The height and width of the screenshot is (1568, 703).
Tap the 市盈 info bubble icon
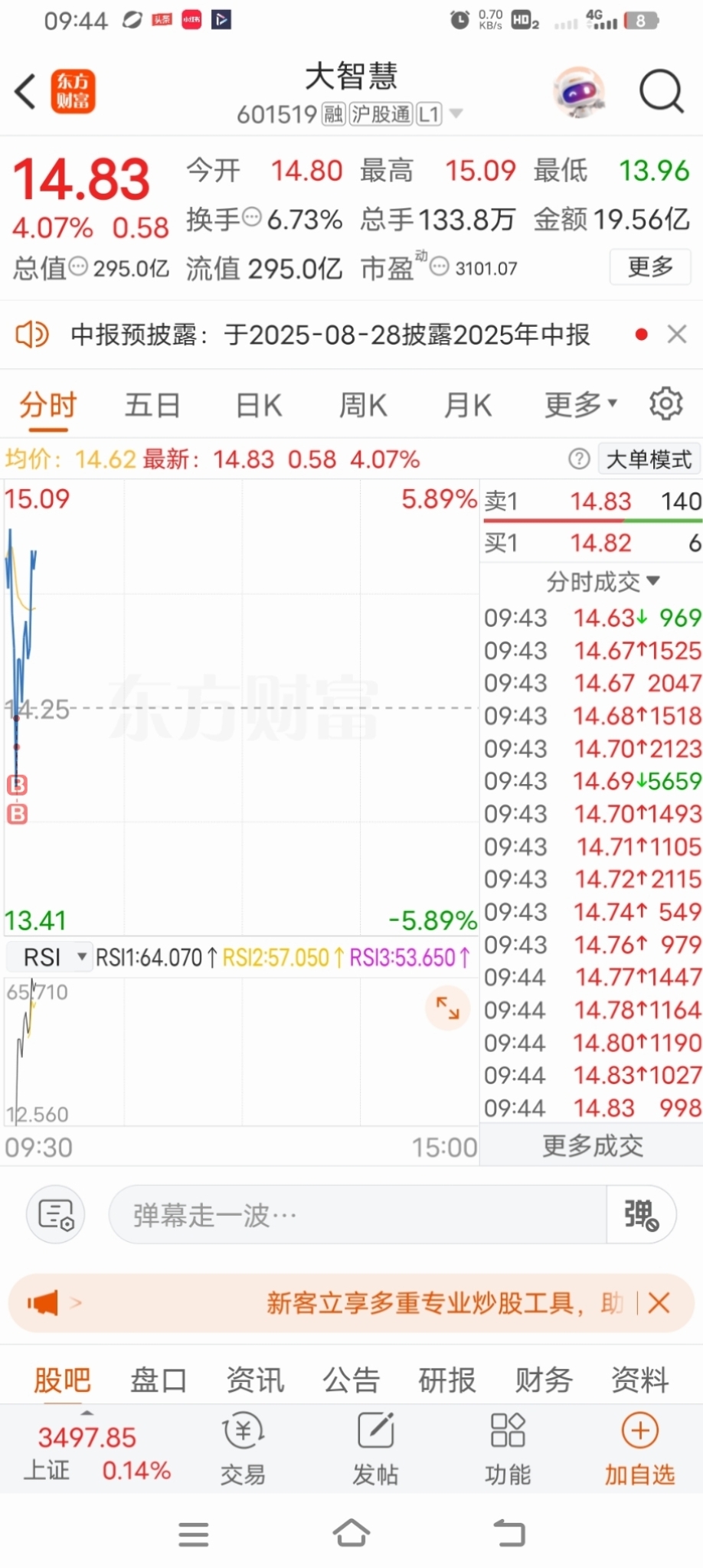[439, 266]
